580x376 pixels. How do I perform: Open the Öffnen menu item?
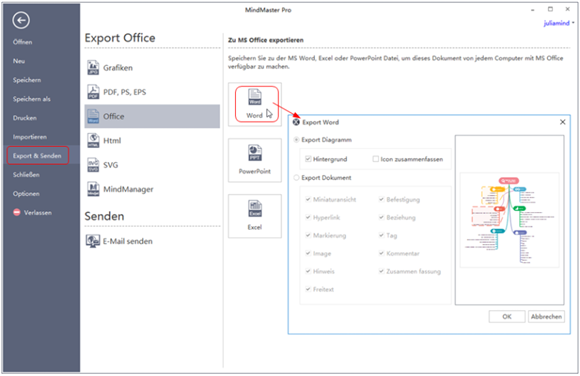(x=23, y=42)
